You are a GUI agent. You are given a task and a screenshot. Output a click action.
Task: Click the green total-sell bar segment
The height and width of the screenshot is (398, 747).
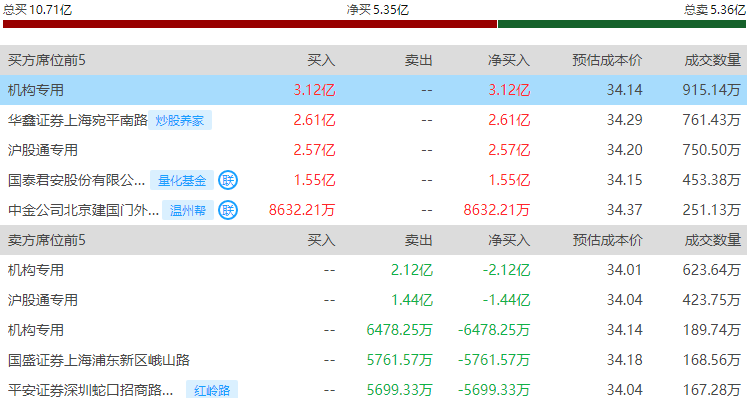[622, 24]
